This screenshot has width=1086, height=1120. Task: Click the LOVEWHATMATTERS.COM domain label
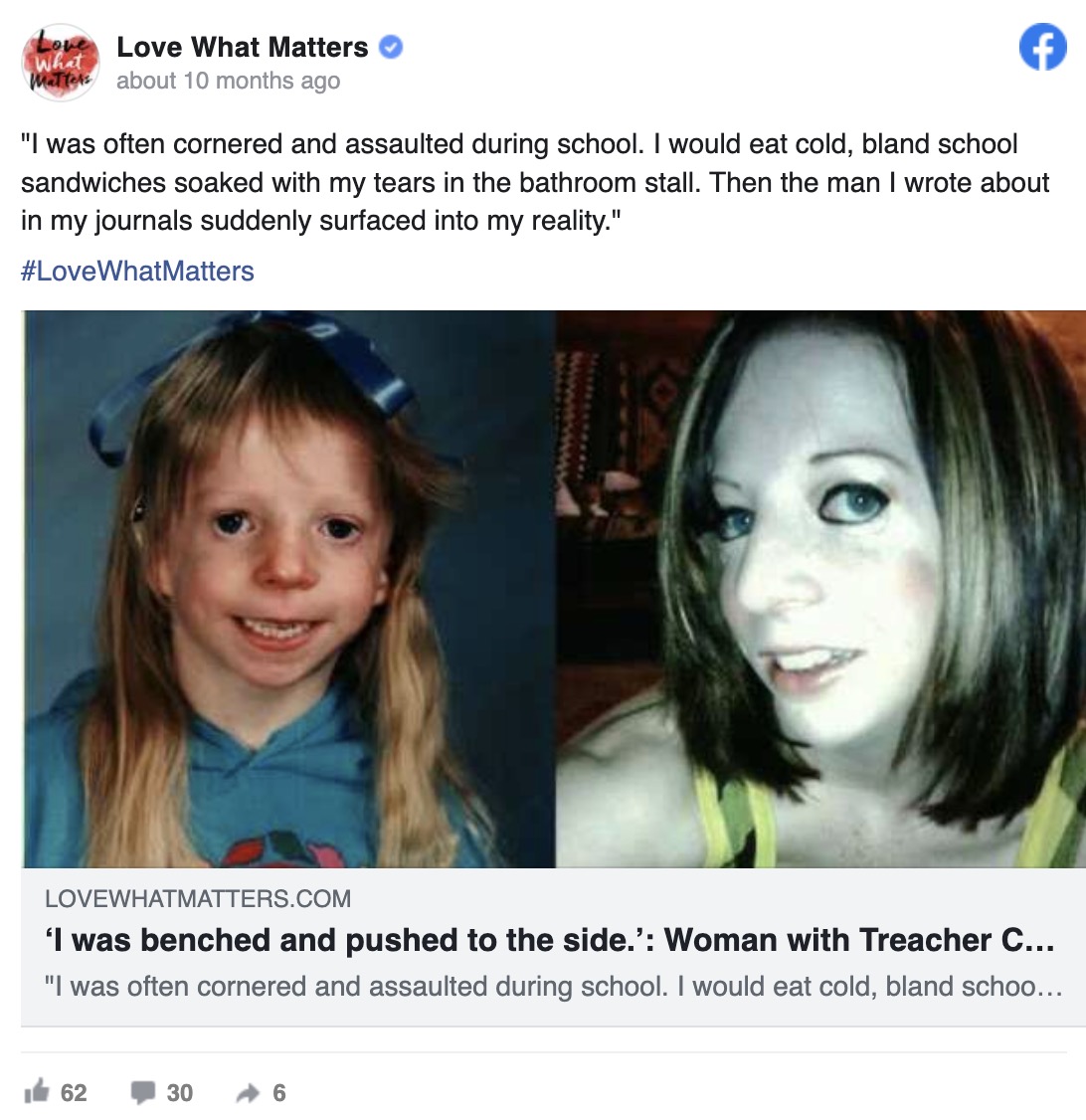coord(198,898)
